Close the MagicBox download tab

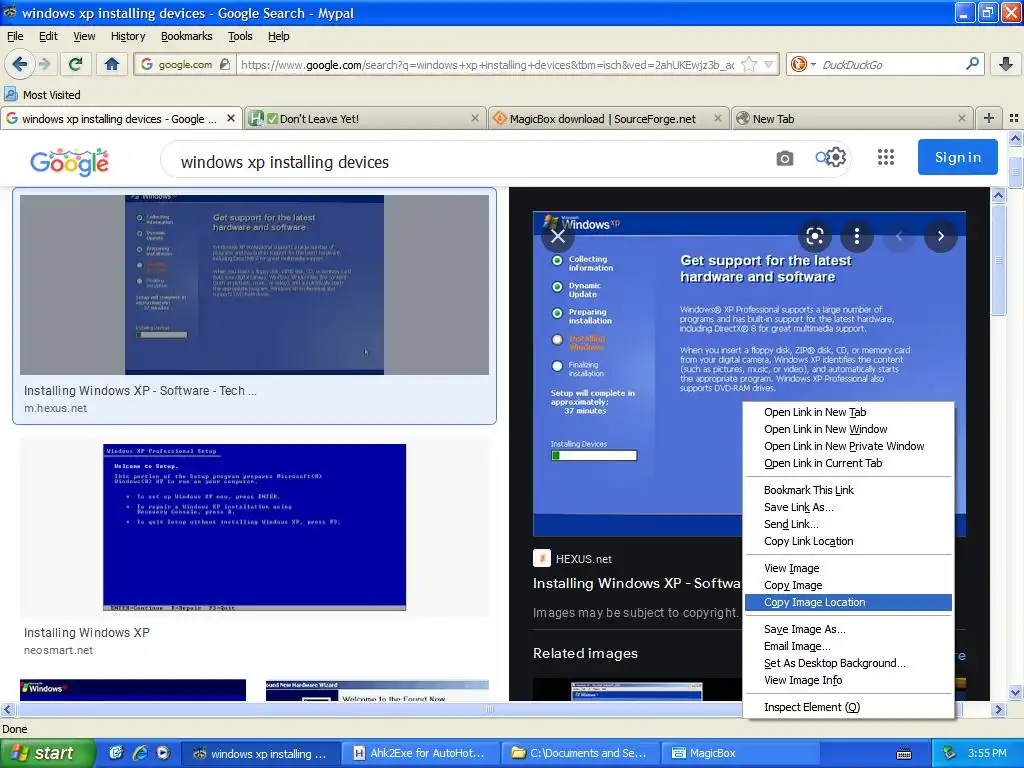[718, 118]
